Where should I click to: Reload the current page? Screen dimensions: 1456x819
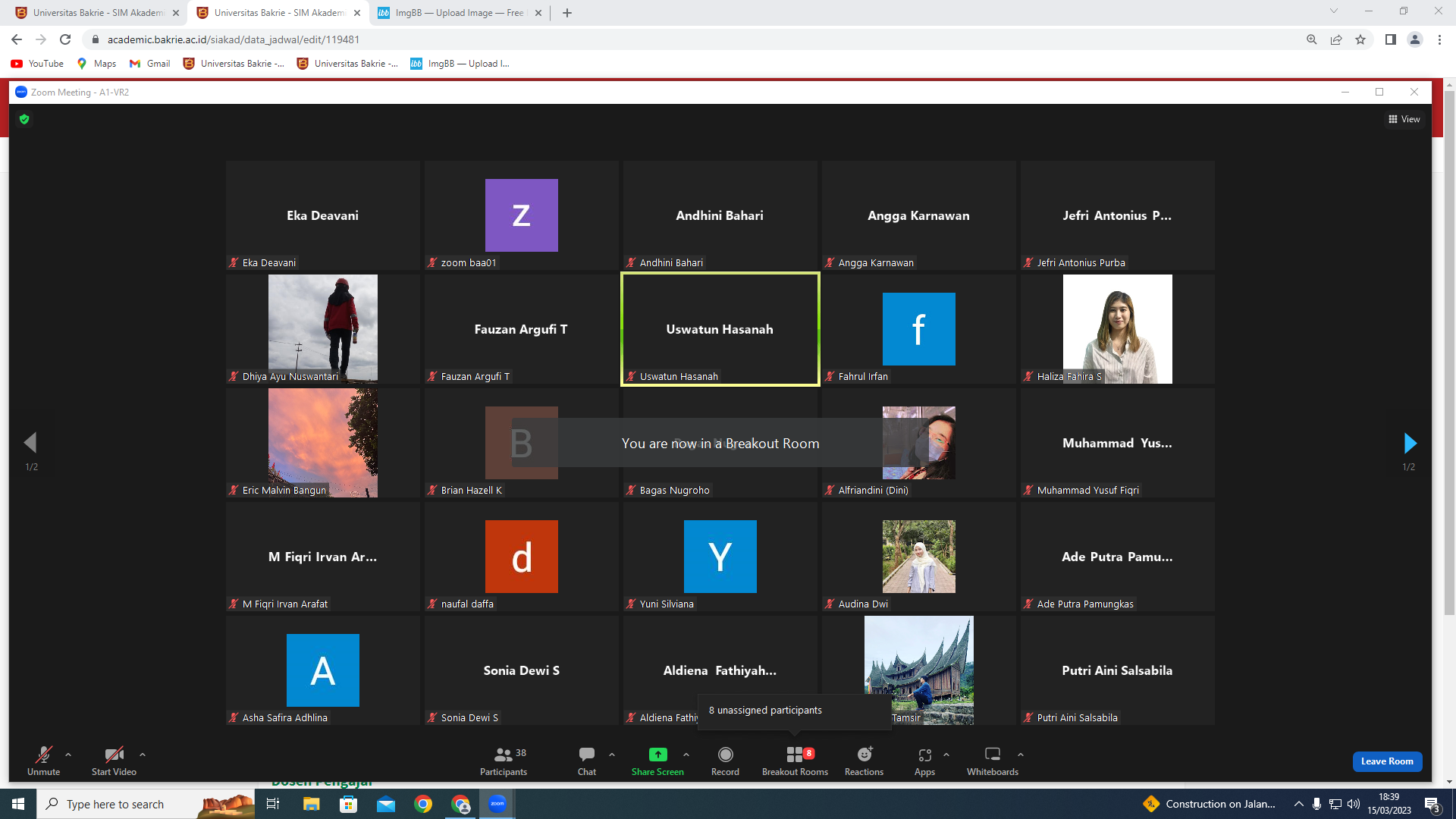(x=65, y=39)
